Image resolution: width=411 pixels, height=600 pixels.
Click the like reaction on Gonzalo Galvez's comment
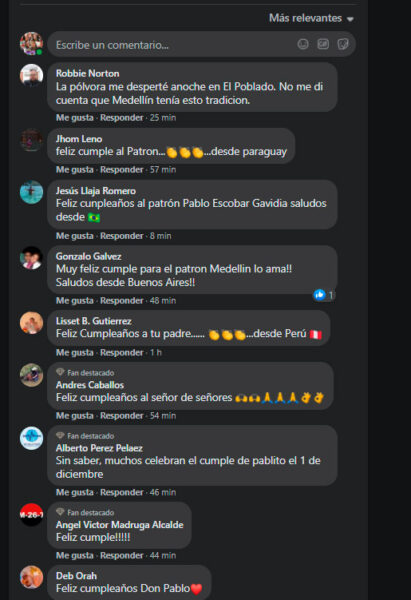coord(323,295)
